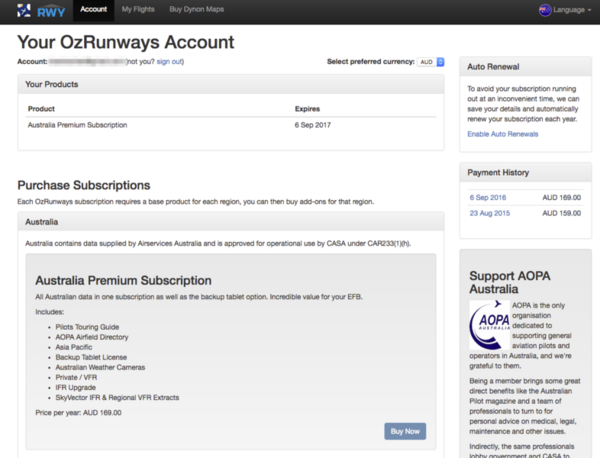Switch to the Account tab
Viewport: 600px width, 458px height.
[92, 9]
